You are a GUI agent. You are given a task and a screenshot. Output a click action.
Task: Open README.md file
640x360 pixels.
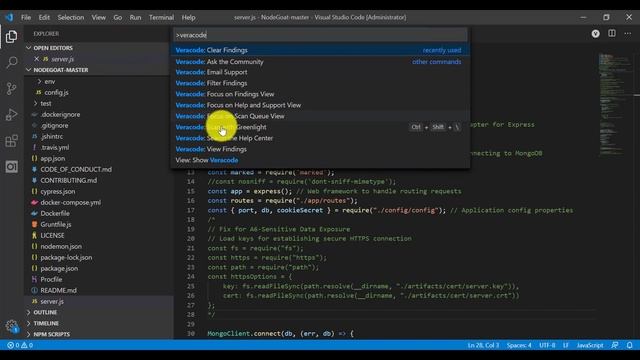click(x=58, y=291)
